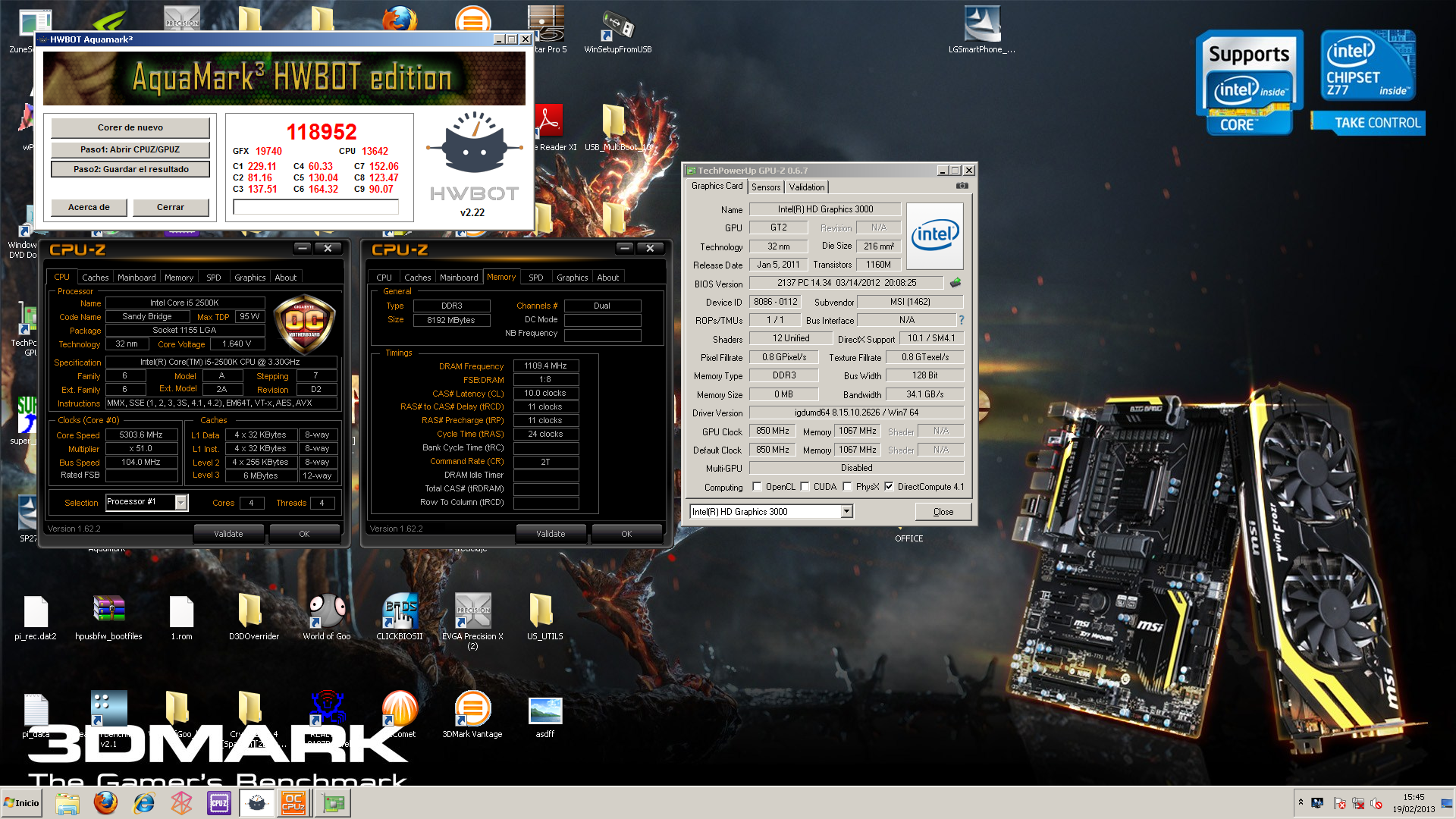The height and width of the screenshot is (819, 1456).
Task: Save BIOS using GPU-Z chip icon
Action: (x=955, y=283)
